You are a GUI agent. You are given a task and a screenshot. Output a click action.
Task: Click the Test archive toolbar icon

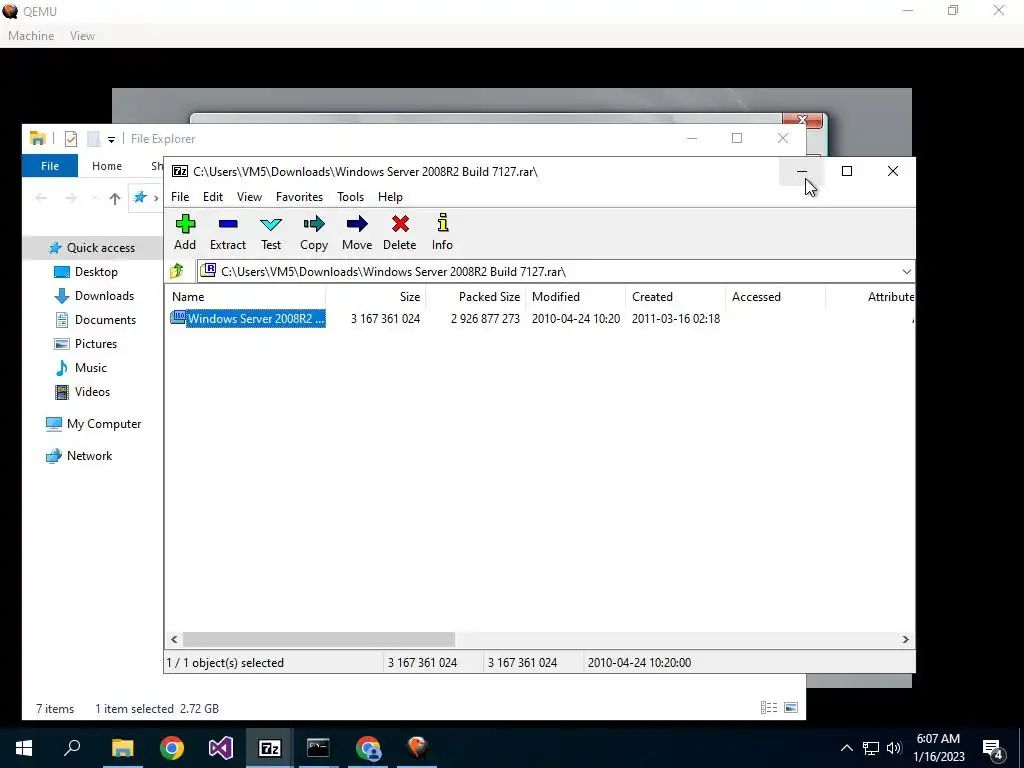click(271, 225)
